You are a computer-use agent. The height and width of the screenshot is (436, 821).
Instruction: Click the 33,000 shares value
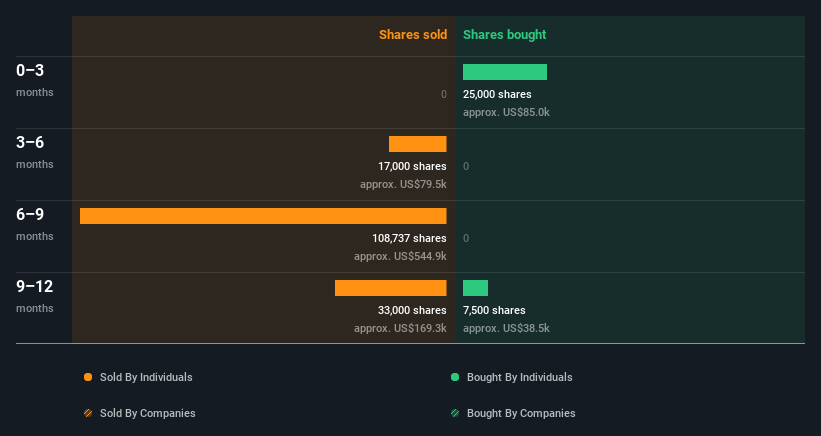[412, 310]
